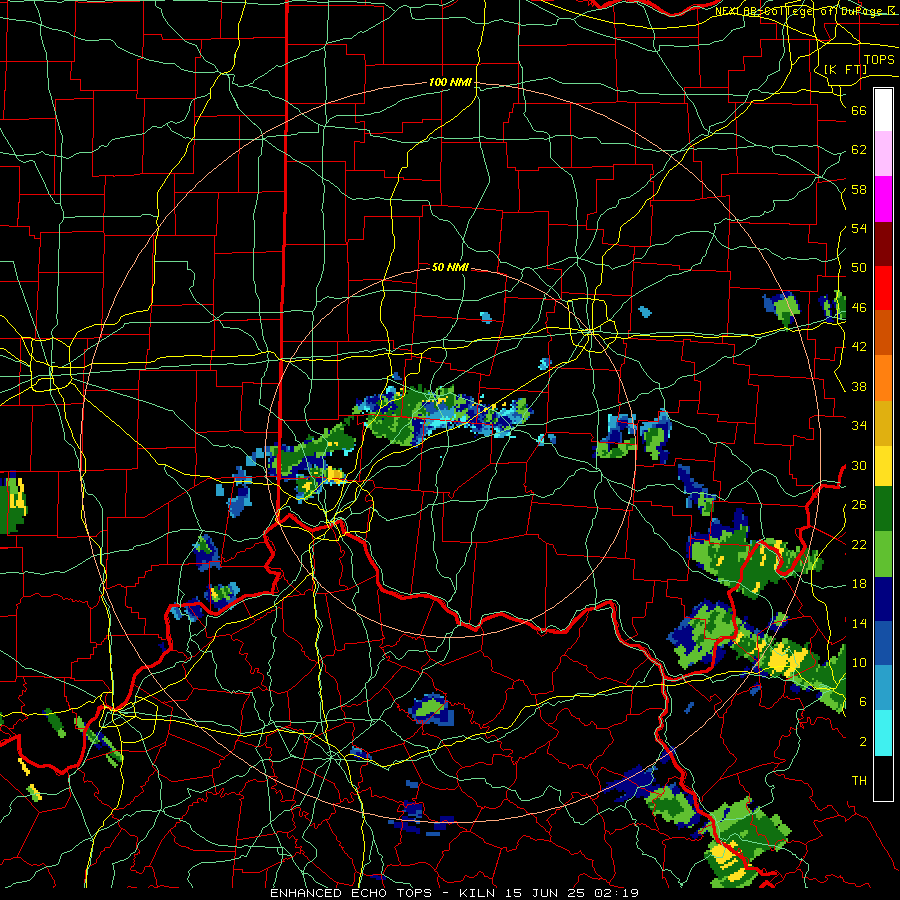900x900 pixels.
Task: Click the '[K FT]' units label
Action: tap(845, 69)
